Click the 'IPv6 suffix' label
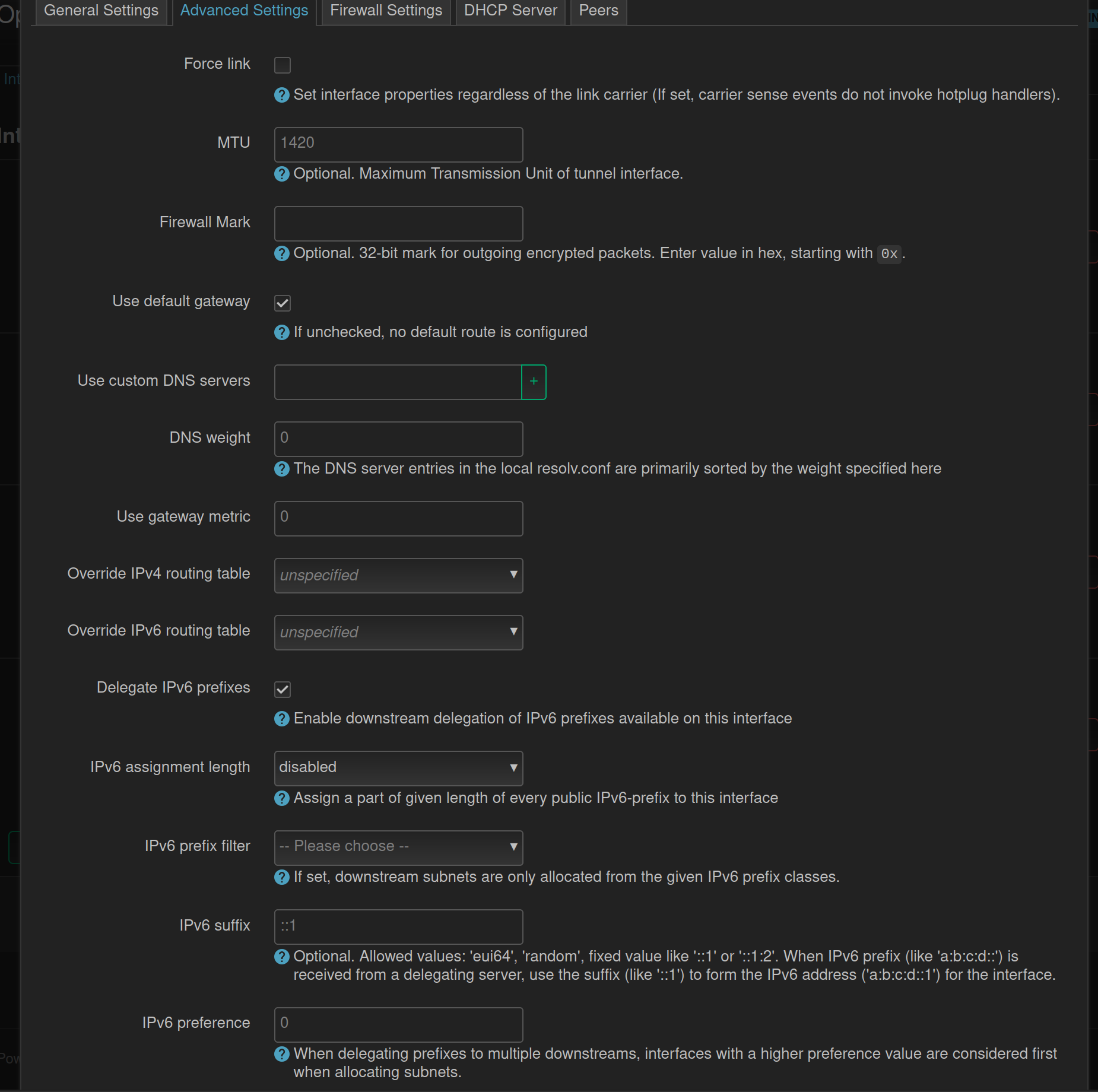This screenshot has height=1092, width=1098. pos(215,925)
